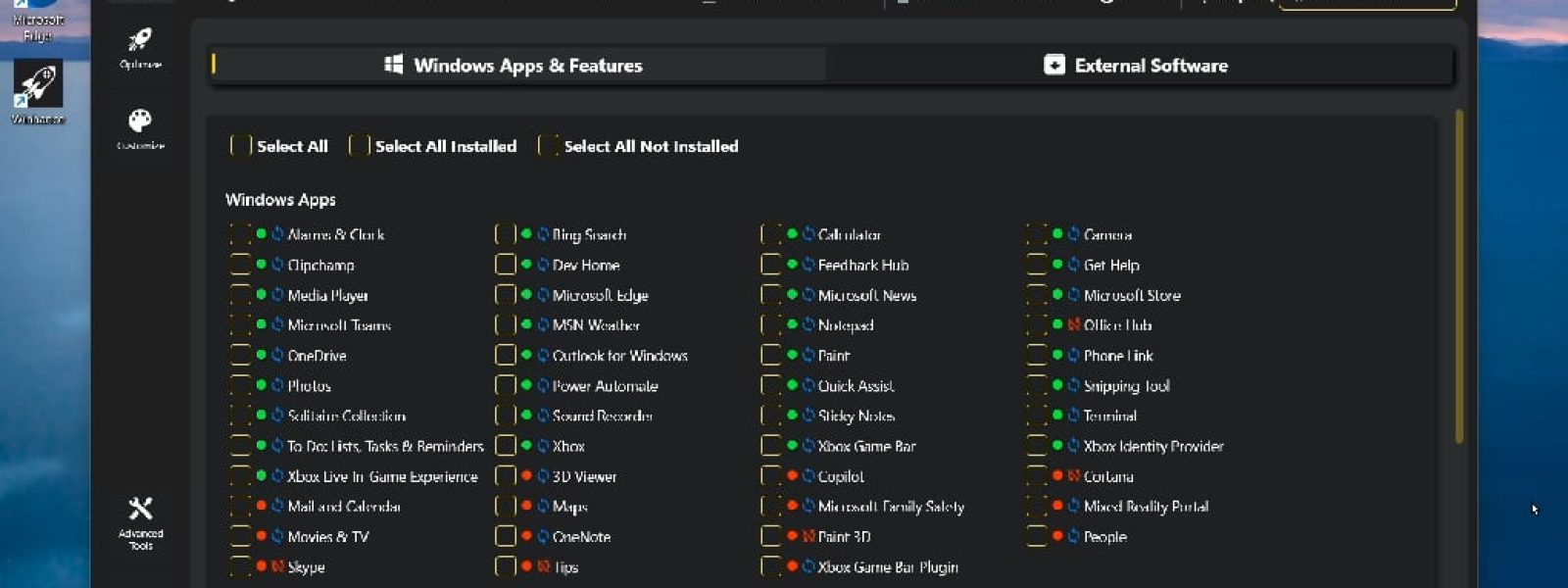
Task: Click the reinstall icon beside Maps
Action: pyautogui.click(x=543, y=506)
